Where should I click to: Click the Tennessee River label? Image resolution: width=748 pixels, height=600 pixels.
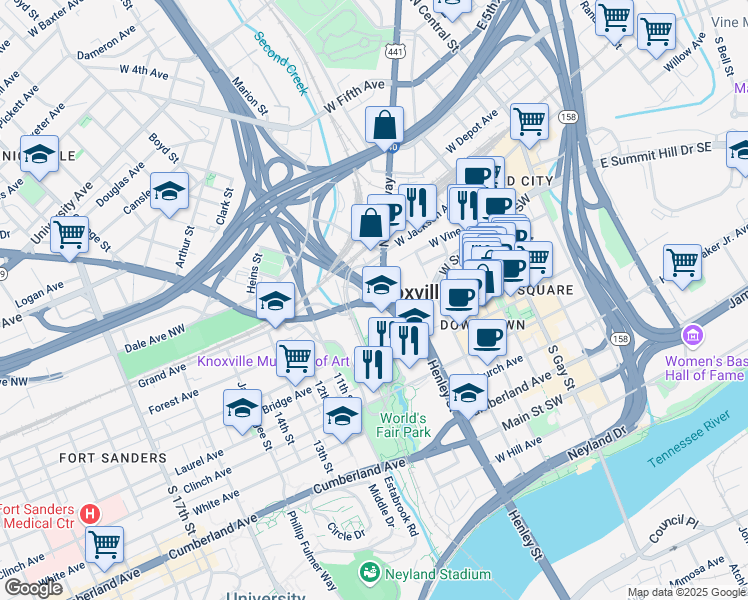pos(688,439)
